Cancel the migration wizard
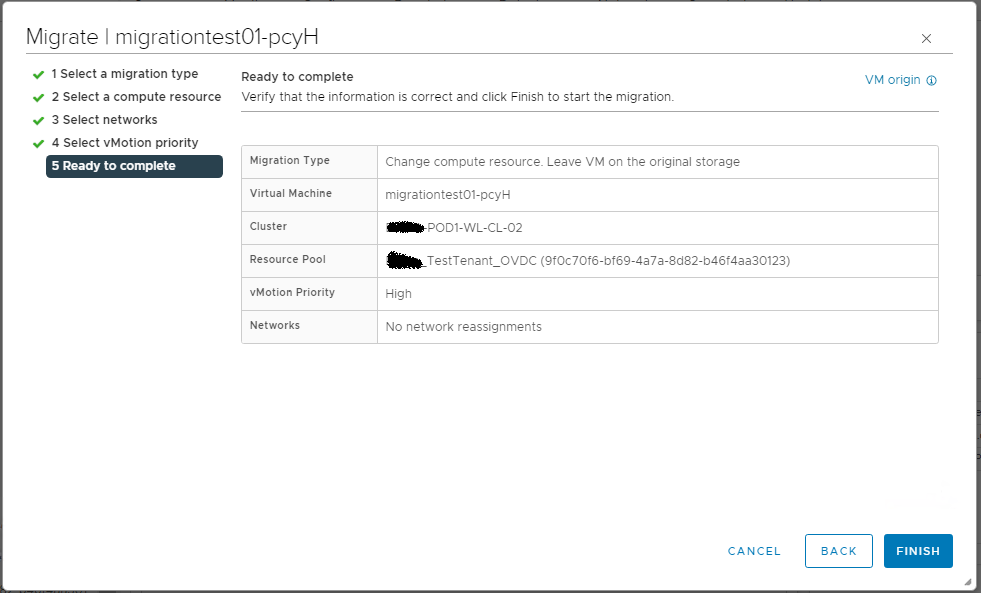This screenshot has width=981, height=593. [x=754, y=551]
